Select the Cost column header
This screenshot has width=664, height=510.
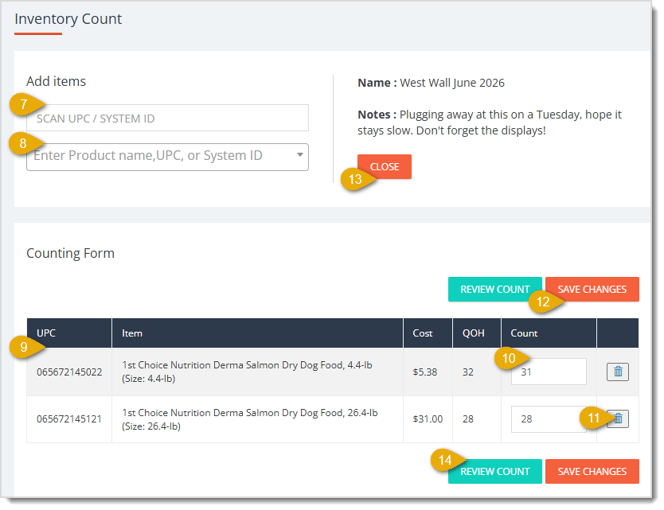(426, 335)
